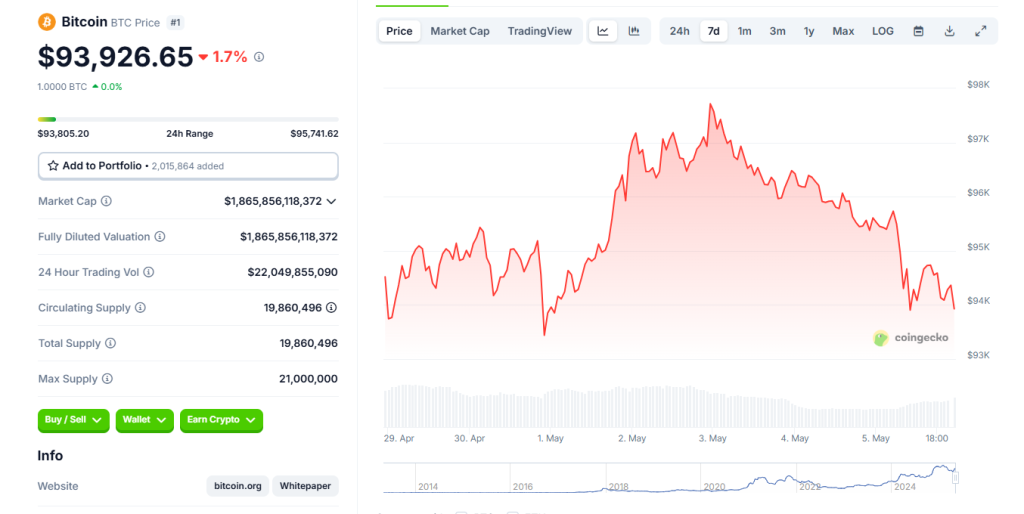This screenshot has height=514, width=1024.
Task: Select the Price chart tab
Action: click(x=399, y=31)
